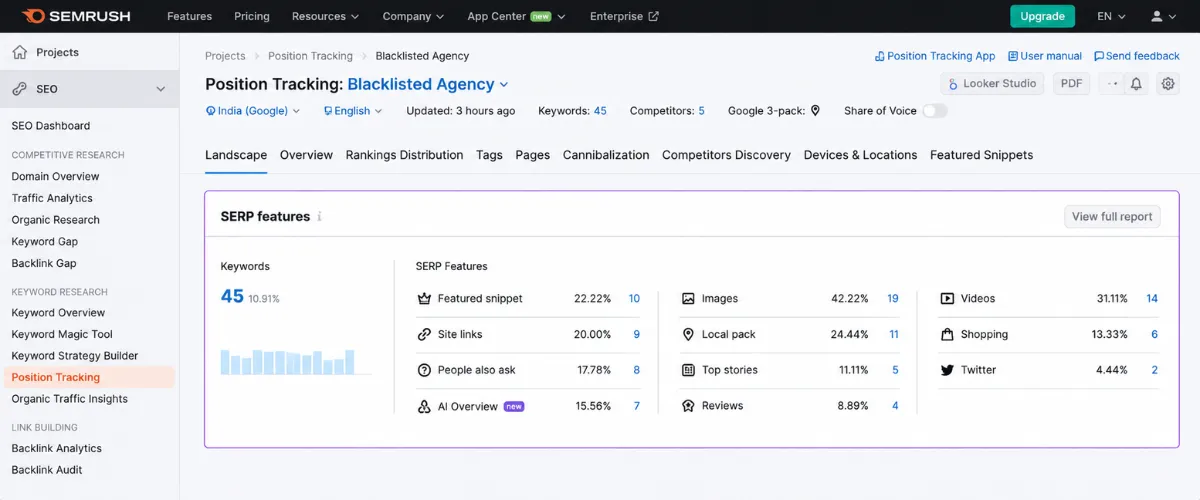Click the Google 3-pack location pin icon

point(815,111)
